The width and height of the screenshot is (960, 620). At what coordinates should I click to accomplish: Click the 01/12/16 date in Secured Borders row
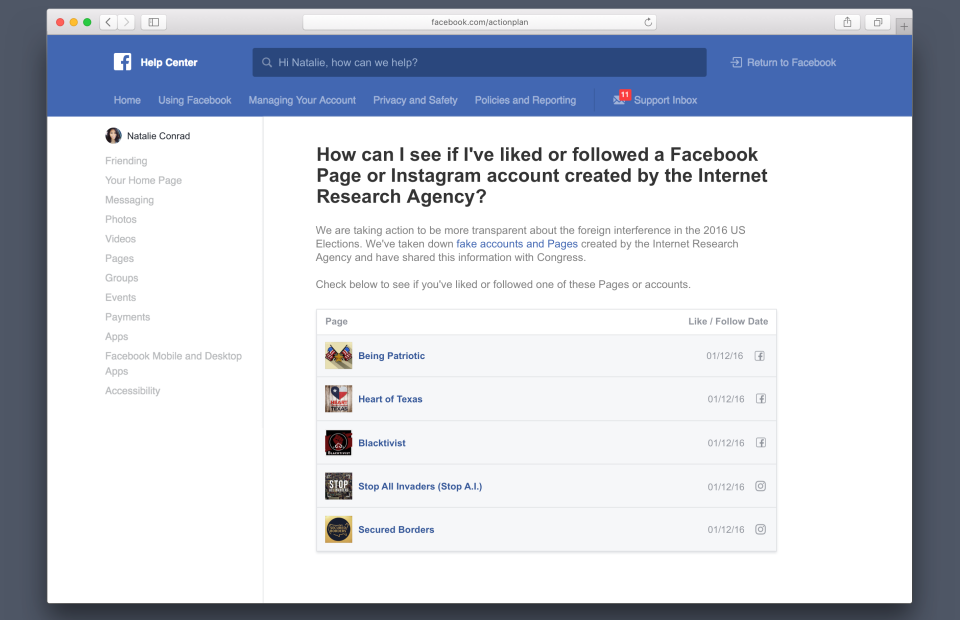[x=726, y=529]
